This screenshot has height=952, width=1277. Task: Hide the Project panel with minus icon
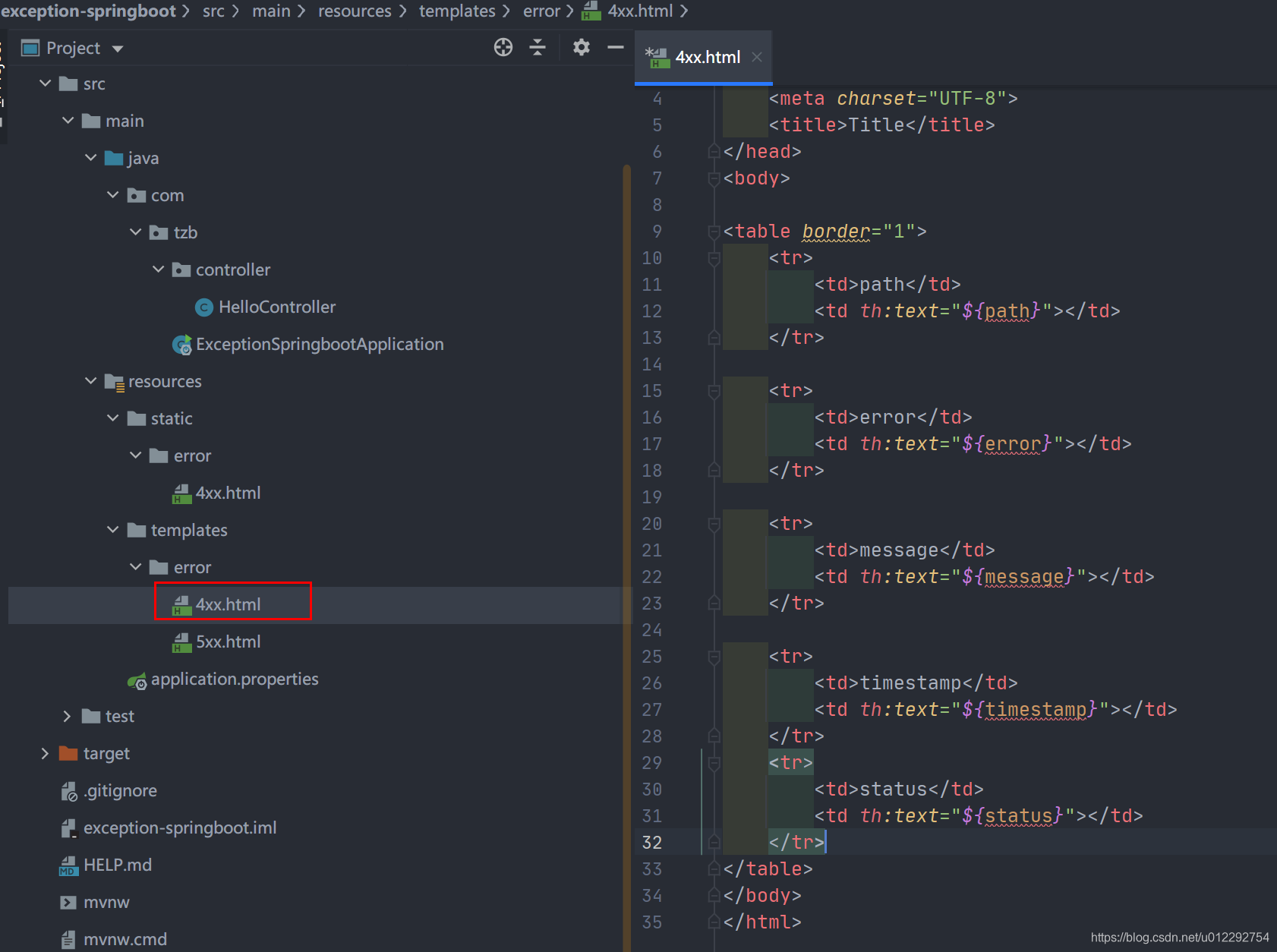click(616, 48)
